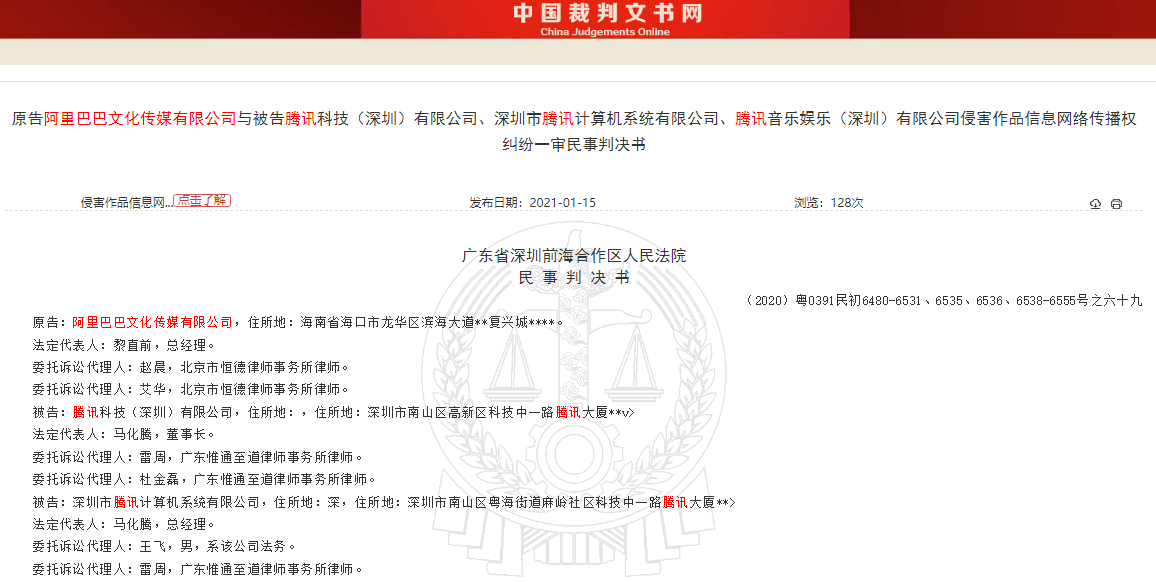Image resolution: width=1156 pixels, height=582 pixels.
Task: Select the publish date 发布日期：2021-01-15
Action: pos(532,202)
